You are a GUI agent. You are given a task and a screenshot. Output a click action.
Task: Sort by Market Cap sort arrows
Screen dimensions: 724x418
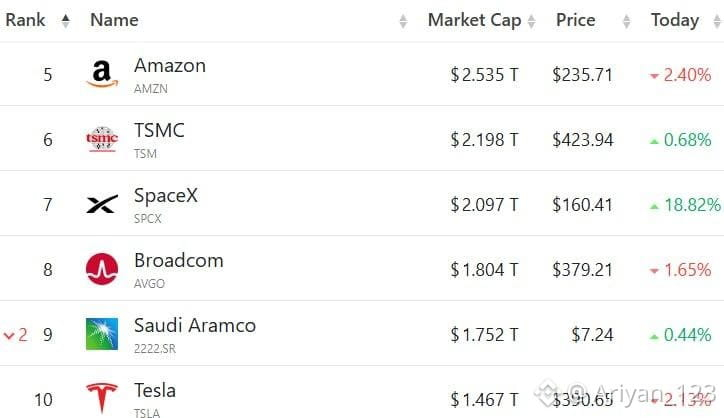[531, 21]
